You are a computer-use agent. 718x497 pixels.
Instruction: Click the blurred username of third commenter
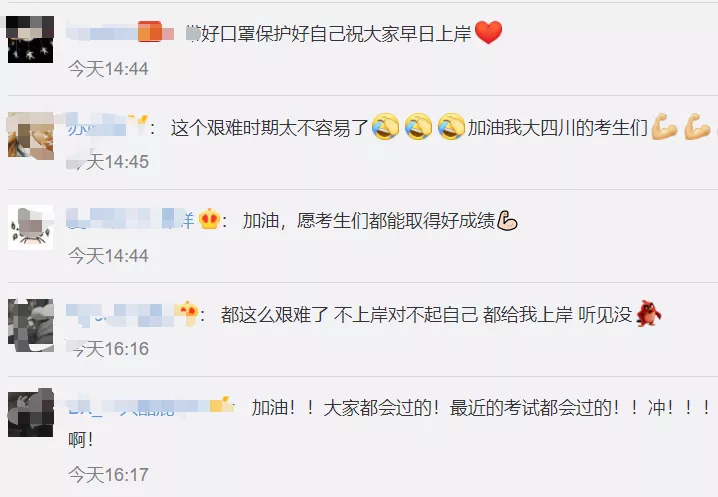(x=131, y=219)
